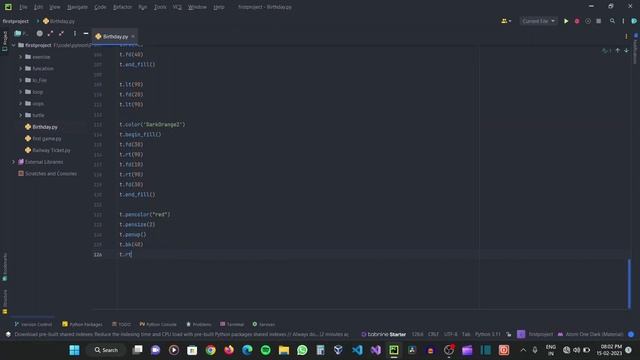Open the teal plugin icon at toolbar end
Screen dimensions: 640x360
pos(634,21)
